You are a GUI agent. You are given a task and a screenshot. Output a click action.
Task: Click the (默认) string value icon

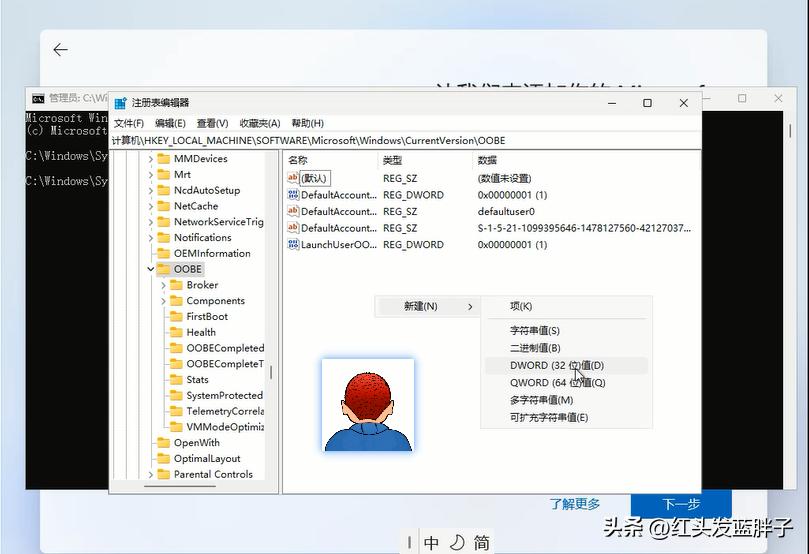pos(293,178)
